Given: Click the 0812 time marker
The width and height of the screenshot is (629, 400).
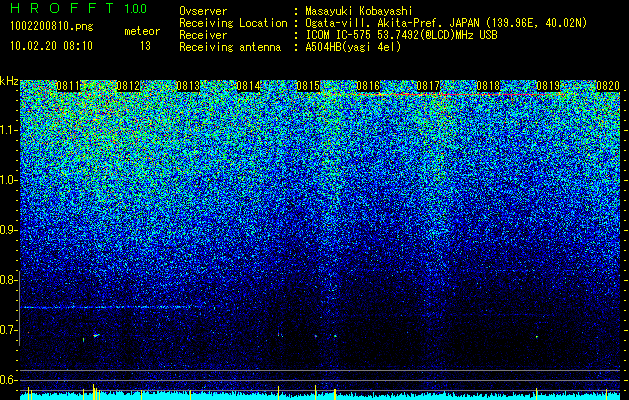Looking at the screenshot, I should [x=128, y=86].
